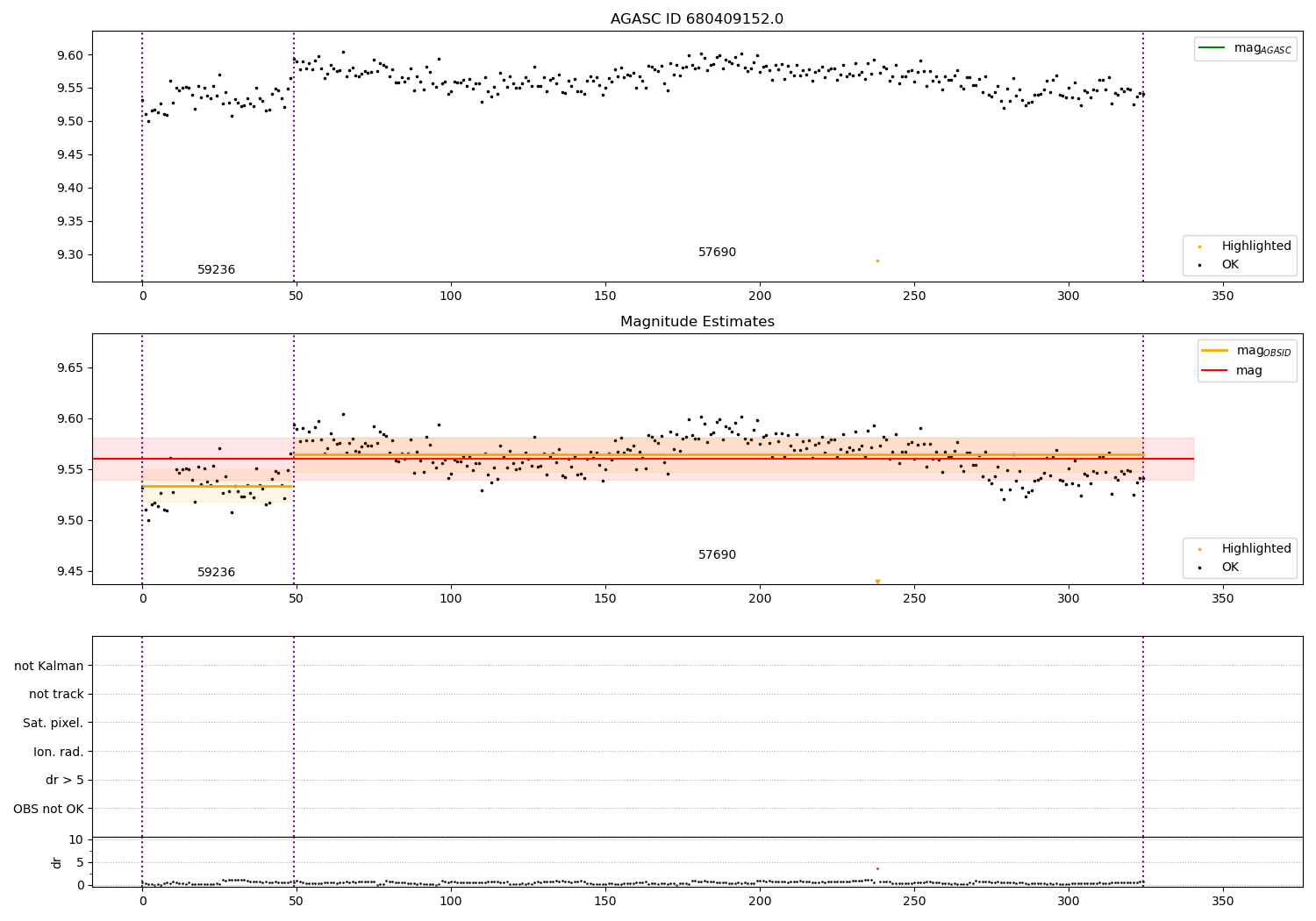Pick the orange highlighted outlier point in top plot
Screen dimensions: 1316x921
(x=877, y=261)
